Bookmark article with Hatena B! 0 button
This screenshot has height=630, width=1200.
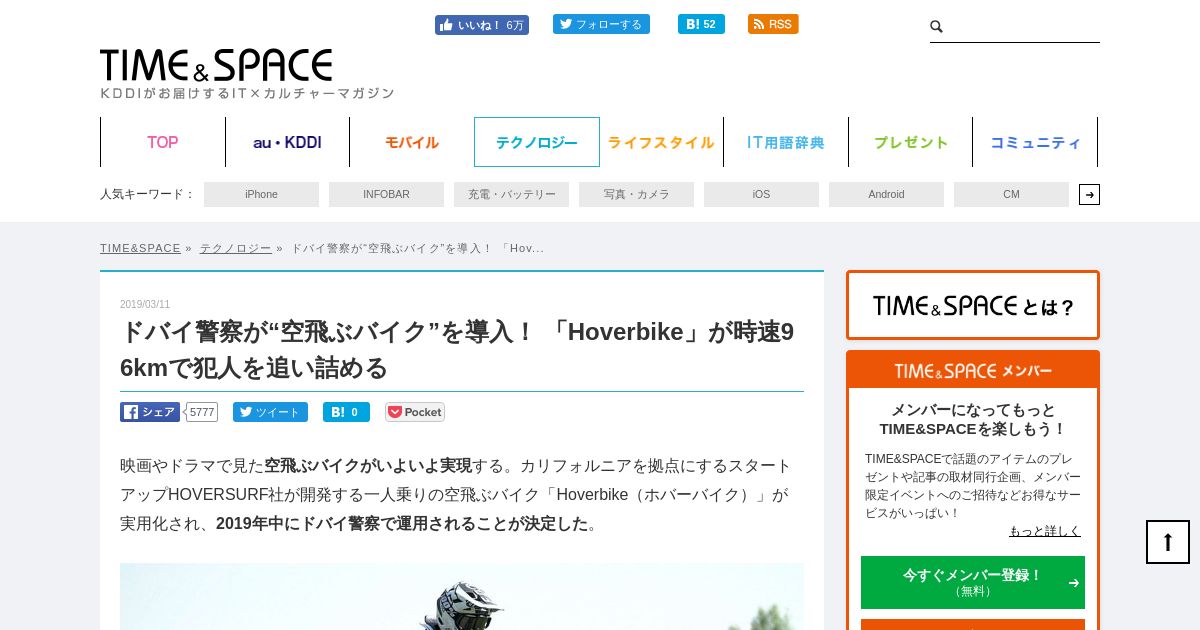(346, 412)
